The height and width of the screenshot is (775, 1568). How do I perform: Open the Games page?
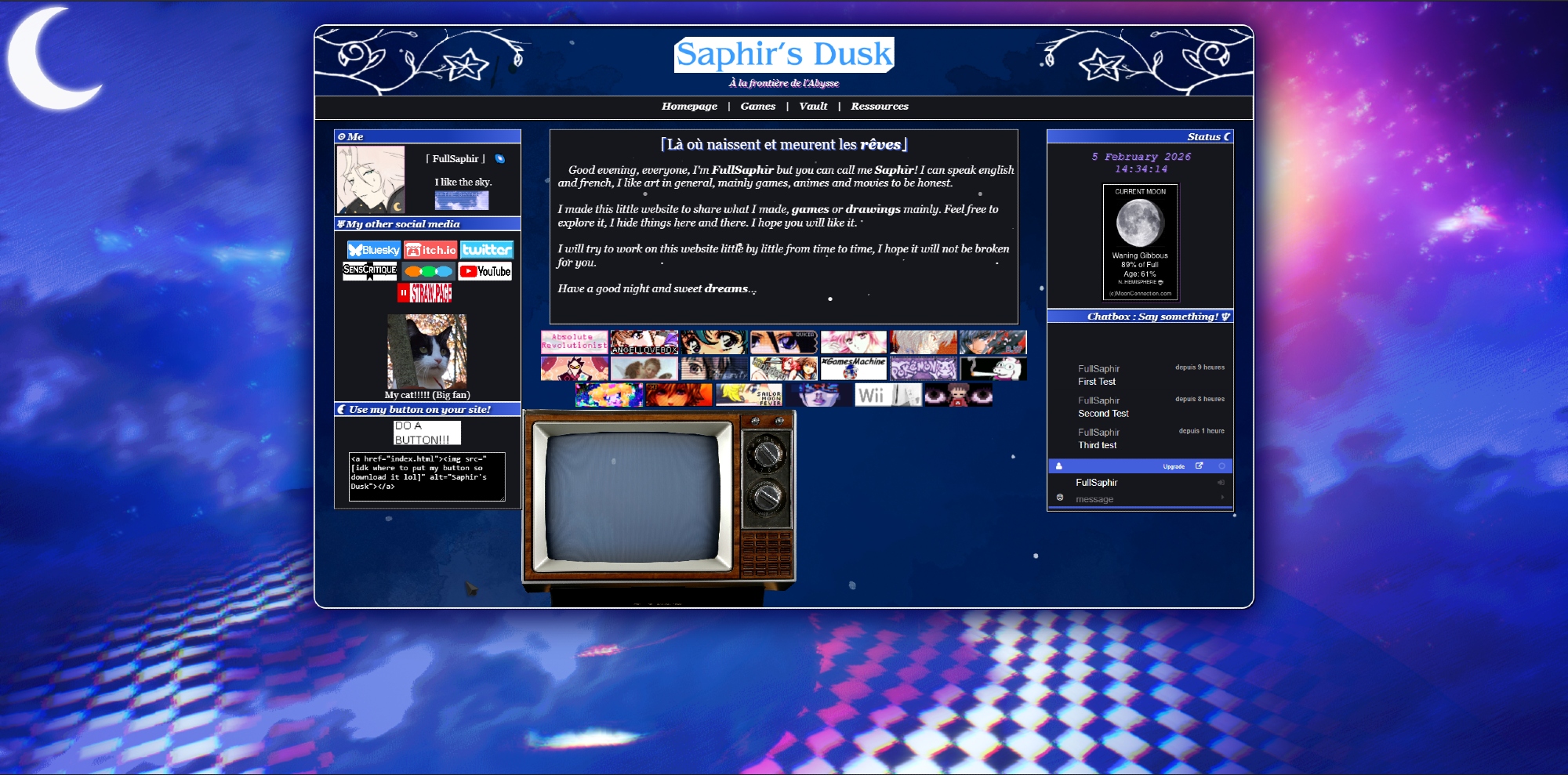coord(757,107)
